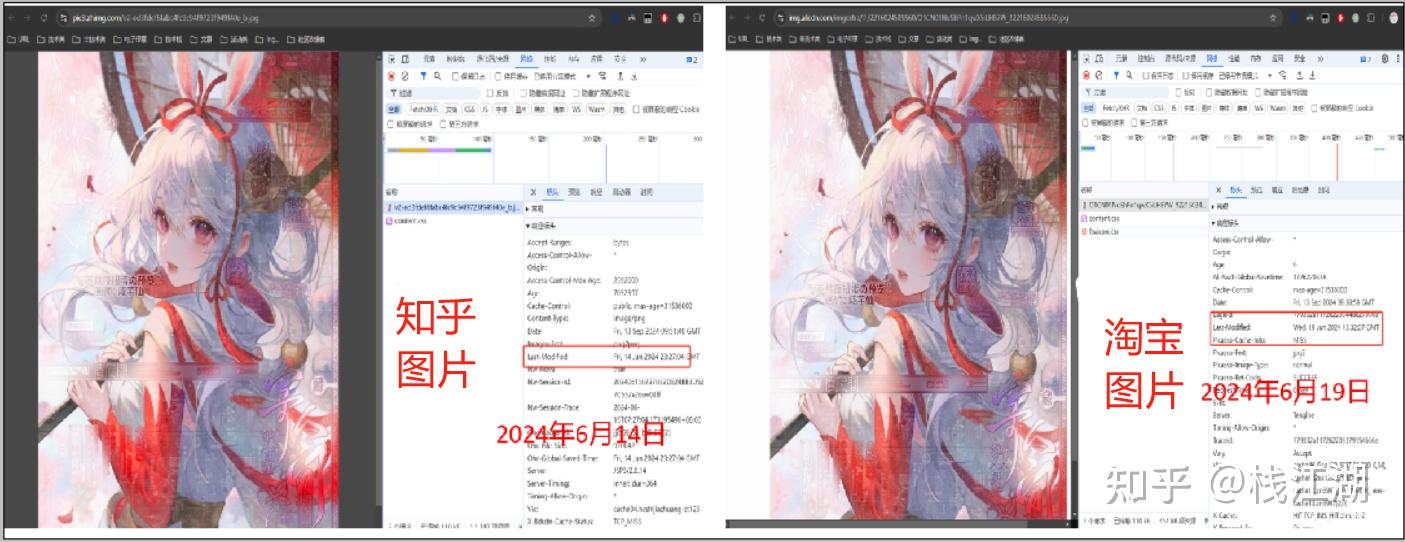Filter by Fetch/XHR in left DevTools

pyautogui.click(x=424, y=109)
